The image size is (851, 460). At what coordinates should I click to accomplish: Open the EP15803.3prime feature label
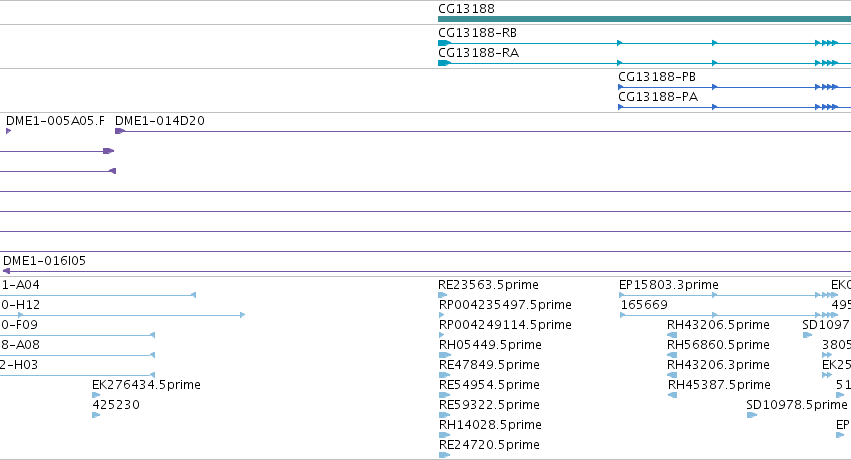click(668, 285)
